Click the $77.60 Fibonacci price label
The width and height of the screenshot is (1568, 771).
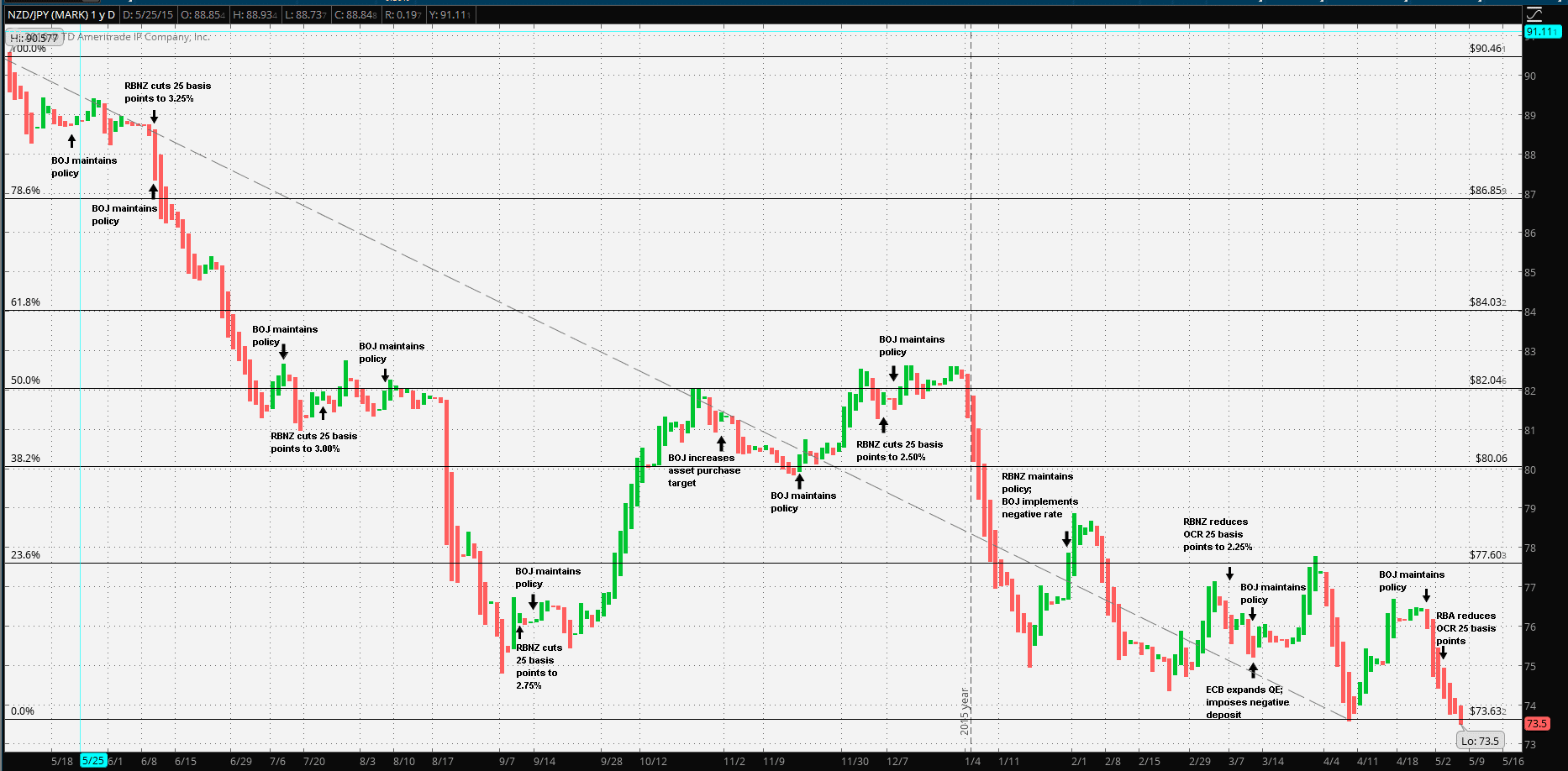pos(1487,555)
